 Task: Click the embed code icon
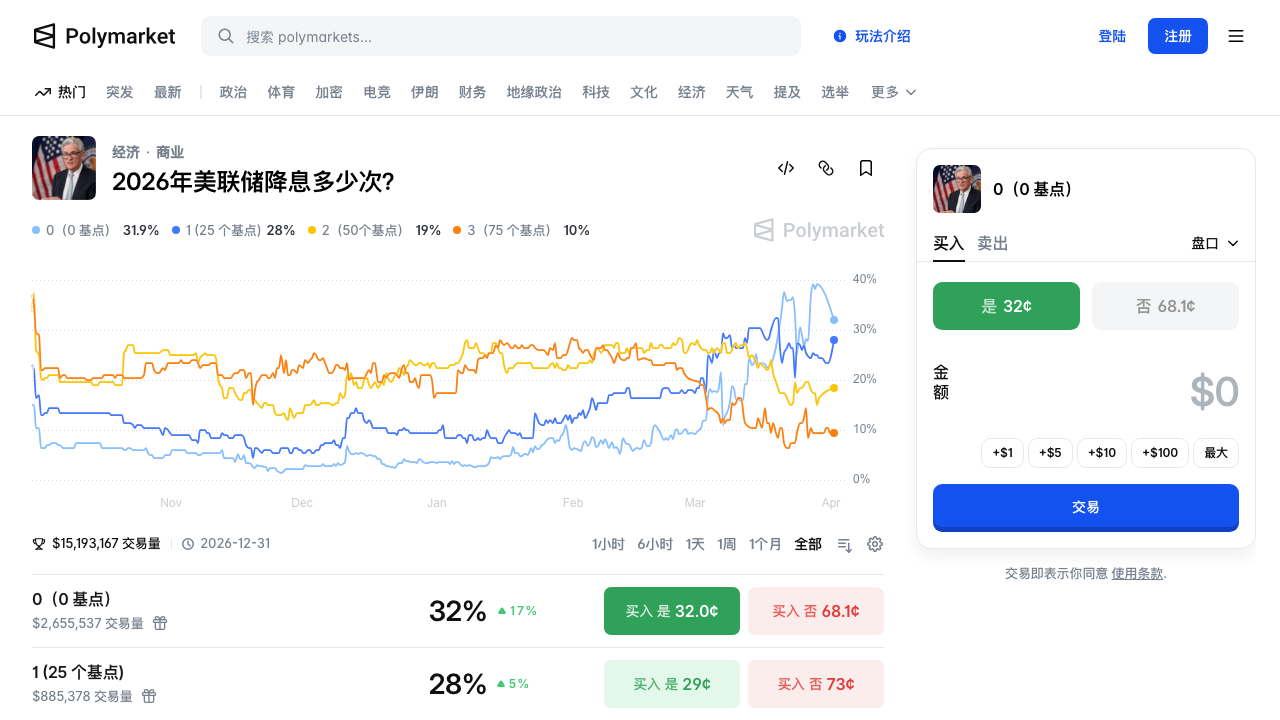pyautogui.click(x=786, y=168)
